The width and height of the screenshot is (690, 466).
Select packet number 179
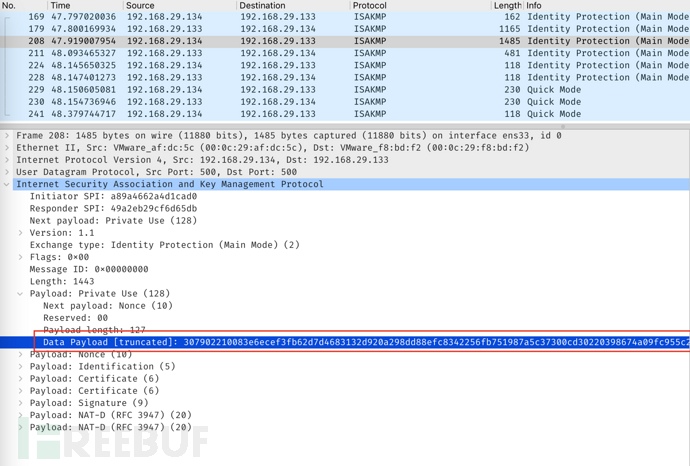(345, 29)
